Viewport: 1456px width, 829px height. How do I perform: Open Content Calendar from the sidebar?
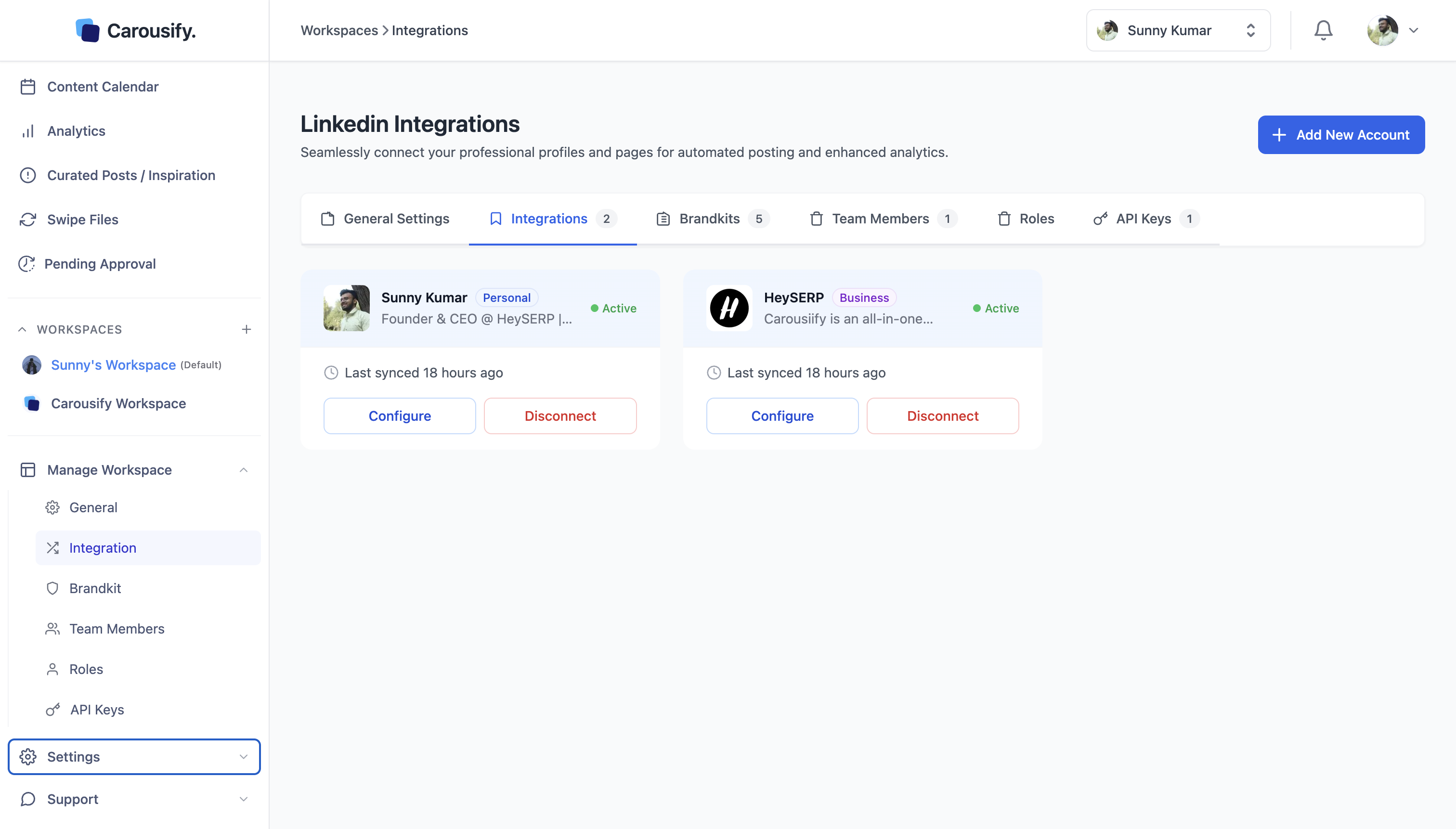(x=103, y=87)
